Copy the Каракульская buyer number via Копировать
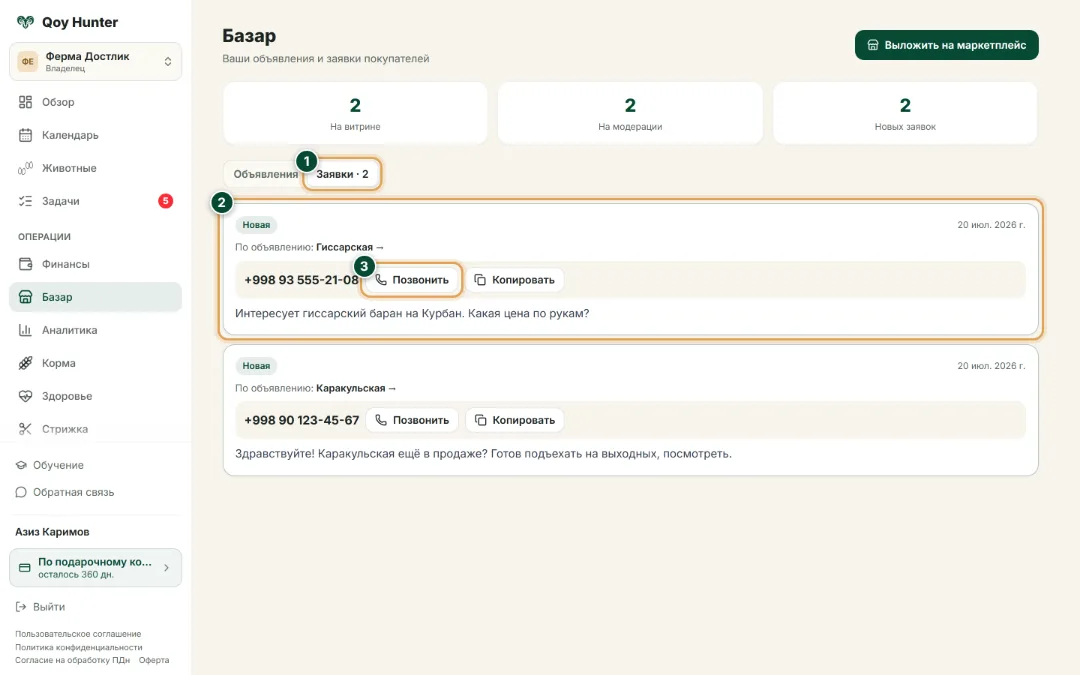 pos(515,420)
